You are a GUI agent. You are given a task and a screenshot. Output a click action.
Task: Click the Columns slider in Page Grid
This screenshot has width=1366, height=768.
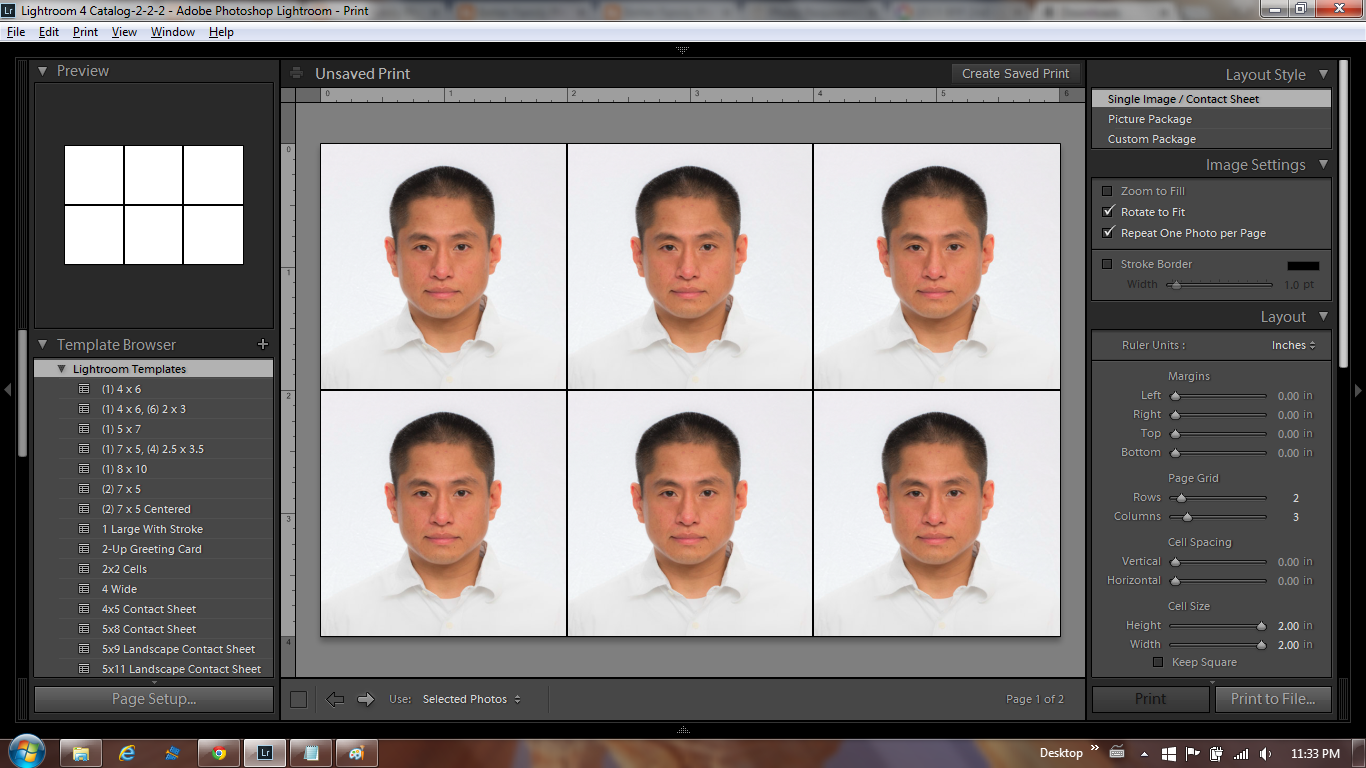[1218, 517]
